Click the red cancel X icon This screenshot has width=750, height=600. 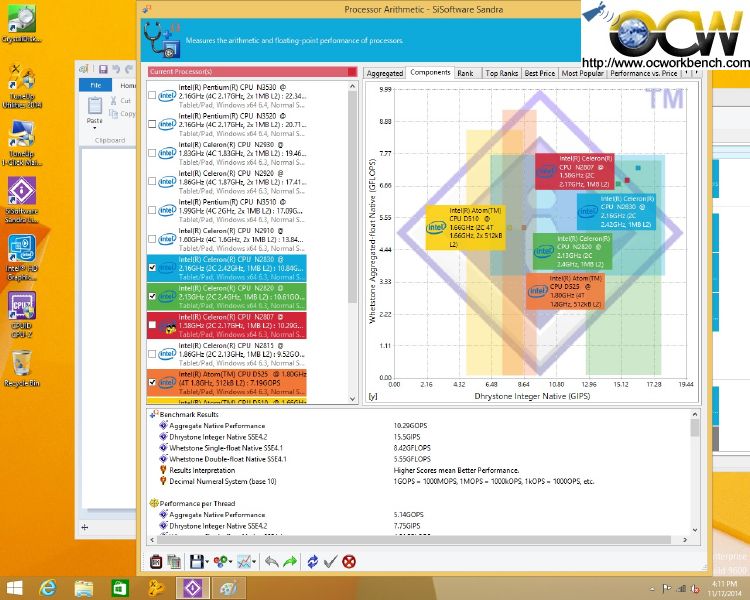click(x=349, y=561)
